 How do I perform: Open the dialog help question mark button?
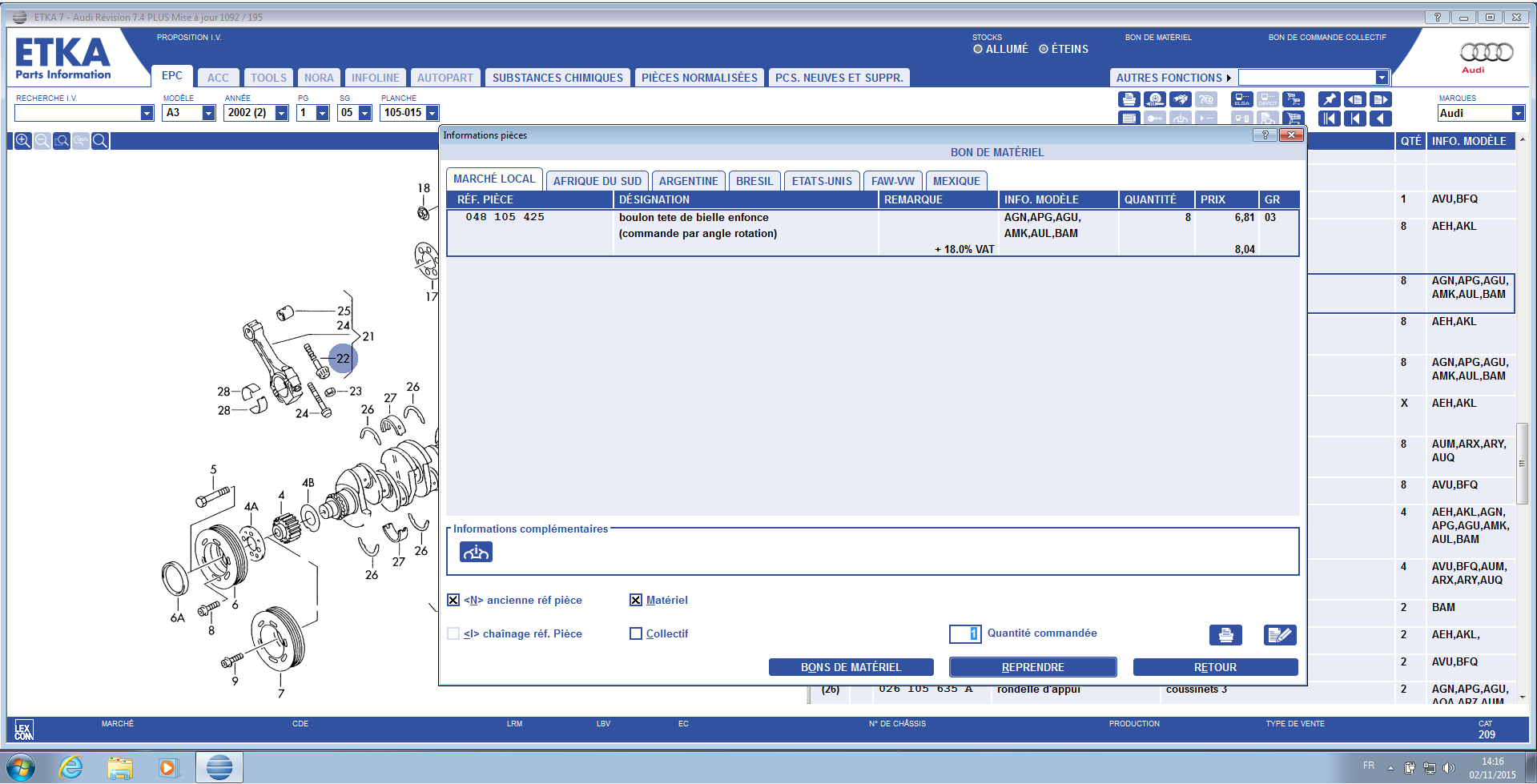point(1265,135)
